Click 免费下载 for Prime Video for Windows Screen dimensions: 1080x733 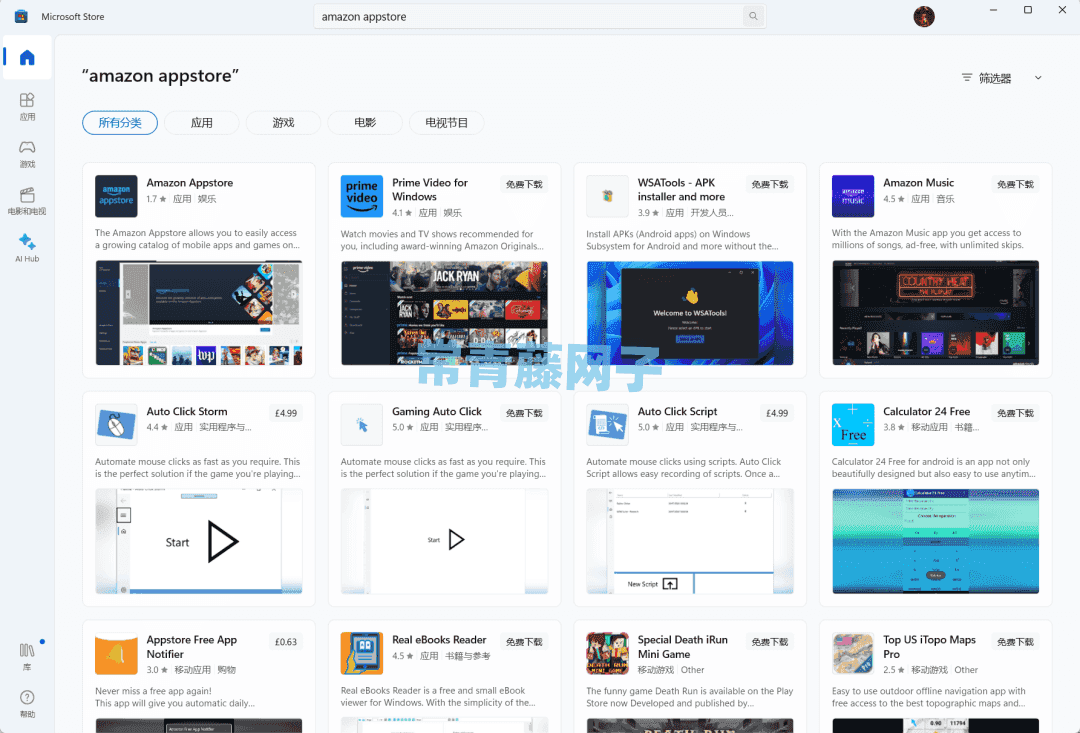click(524, 184)
